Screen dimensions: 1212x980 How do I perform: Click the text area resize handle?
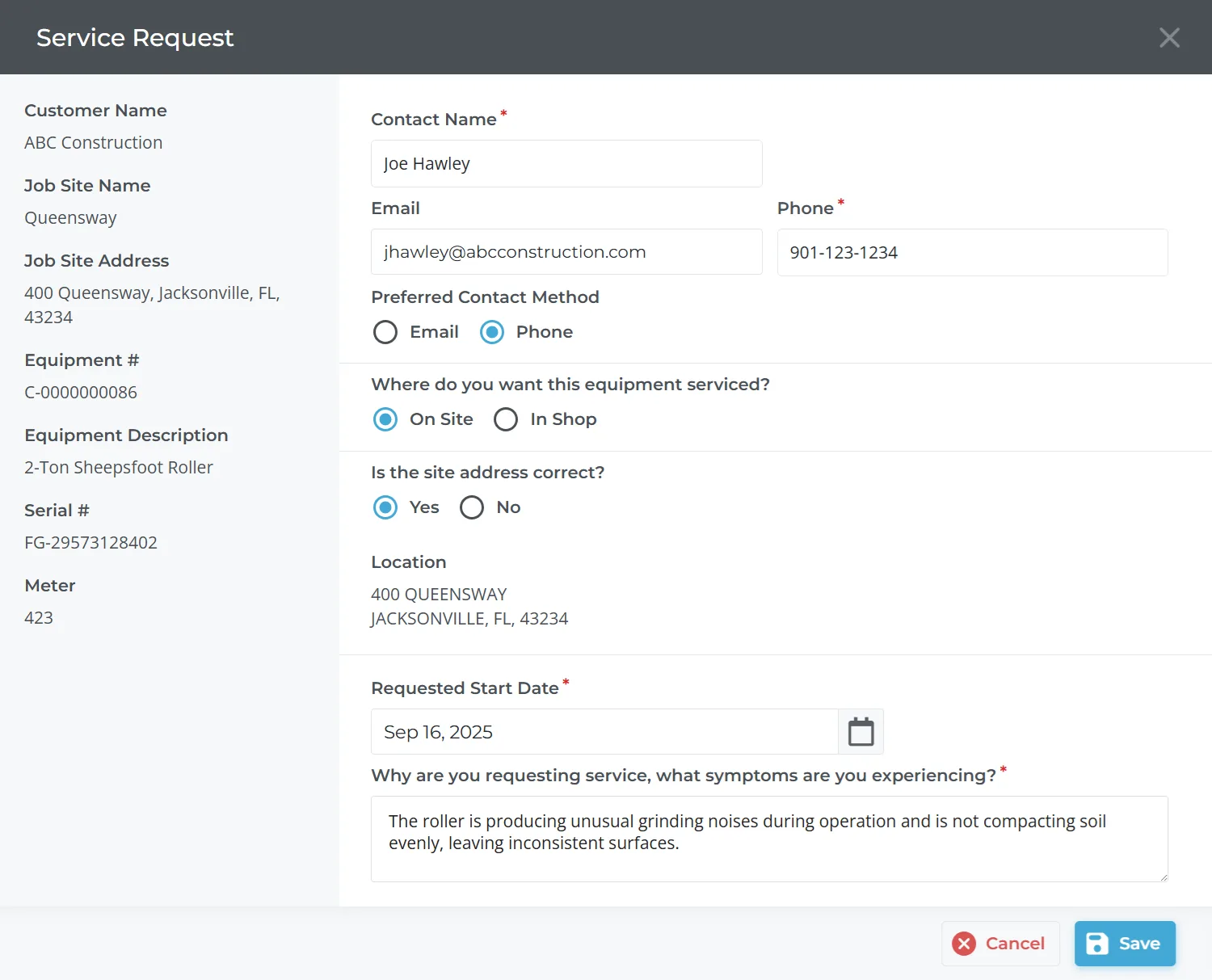click(x=1163, y=877)
